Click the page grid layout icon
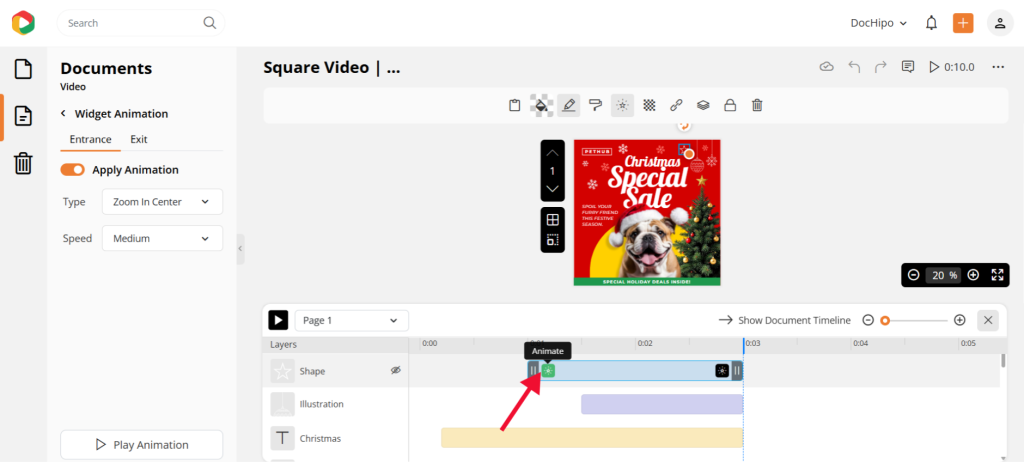Image resolution: width=1024 pixels, height=463 pixels. click(552, 219)
